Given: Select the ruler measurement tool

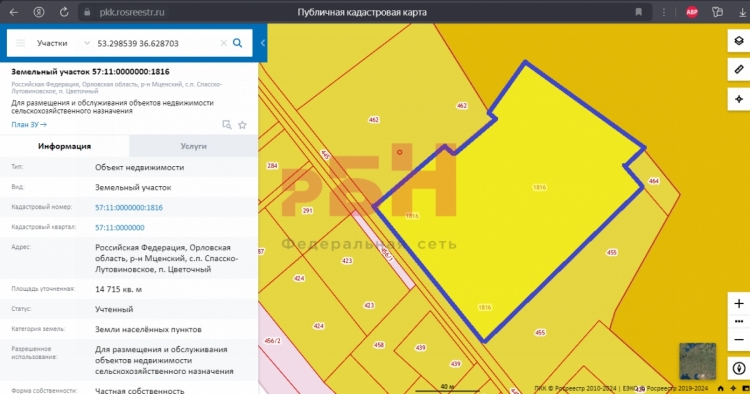Looking at the screenshot, I should point(739,70).
